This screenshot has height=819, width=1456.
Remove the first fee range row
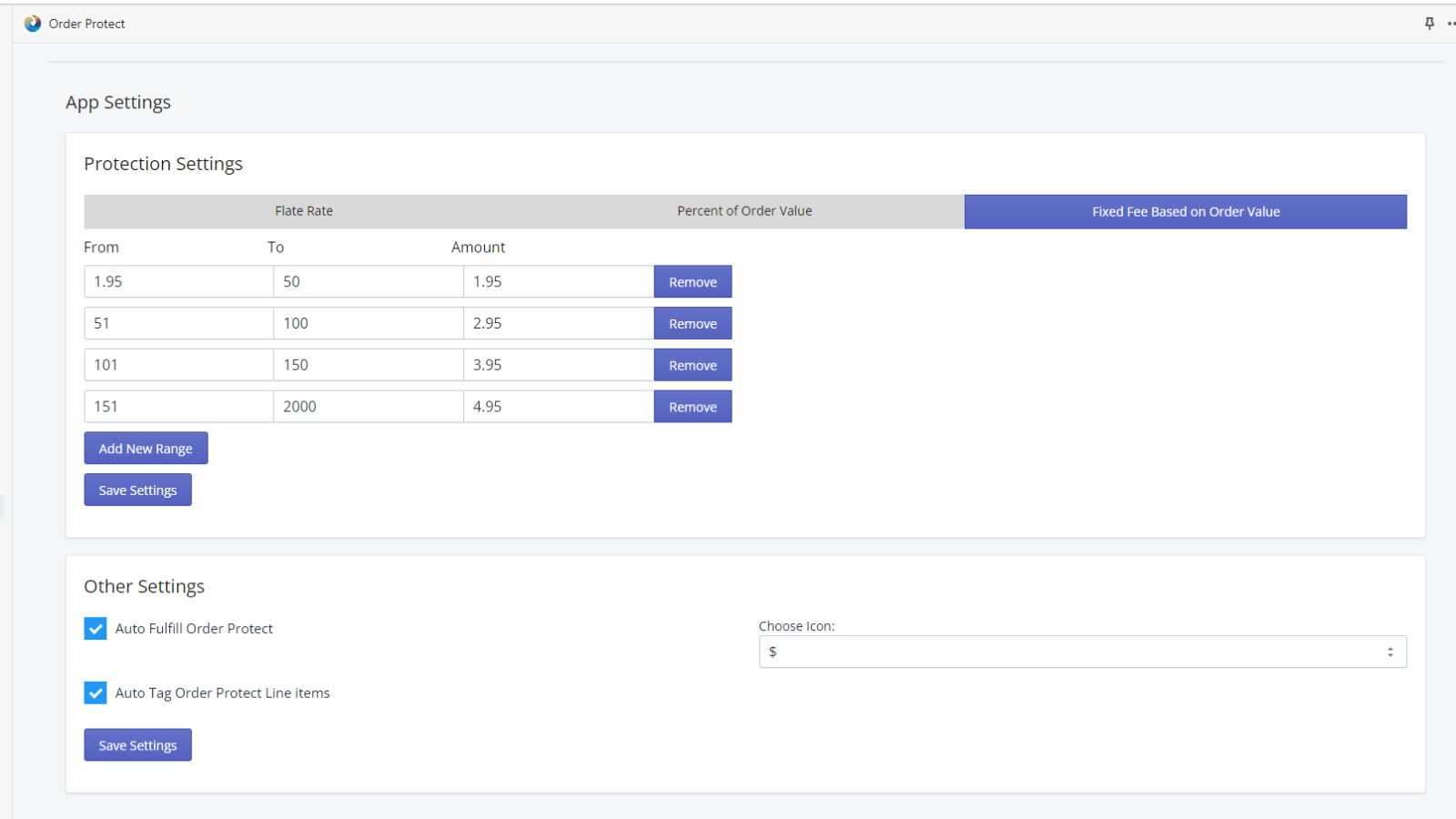[693, 281]
